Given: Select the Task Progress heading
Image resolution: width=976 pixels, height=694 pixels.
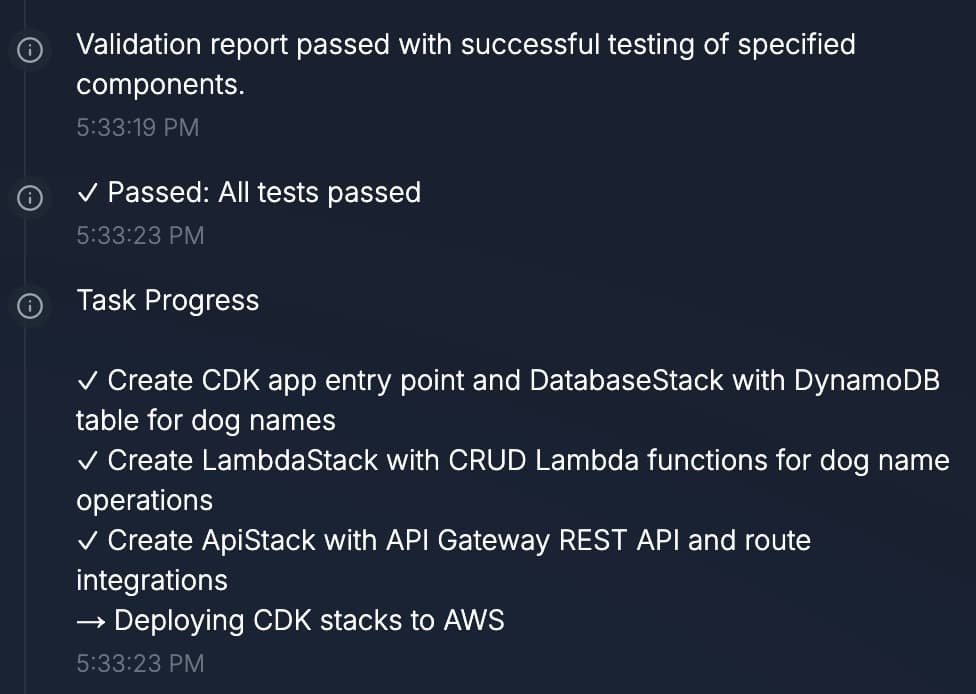Looking at the screenshot, I should click(x=167, y=300).
